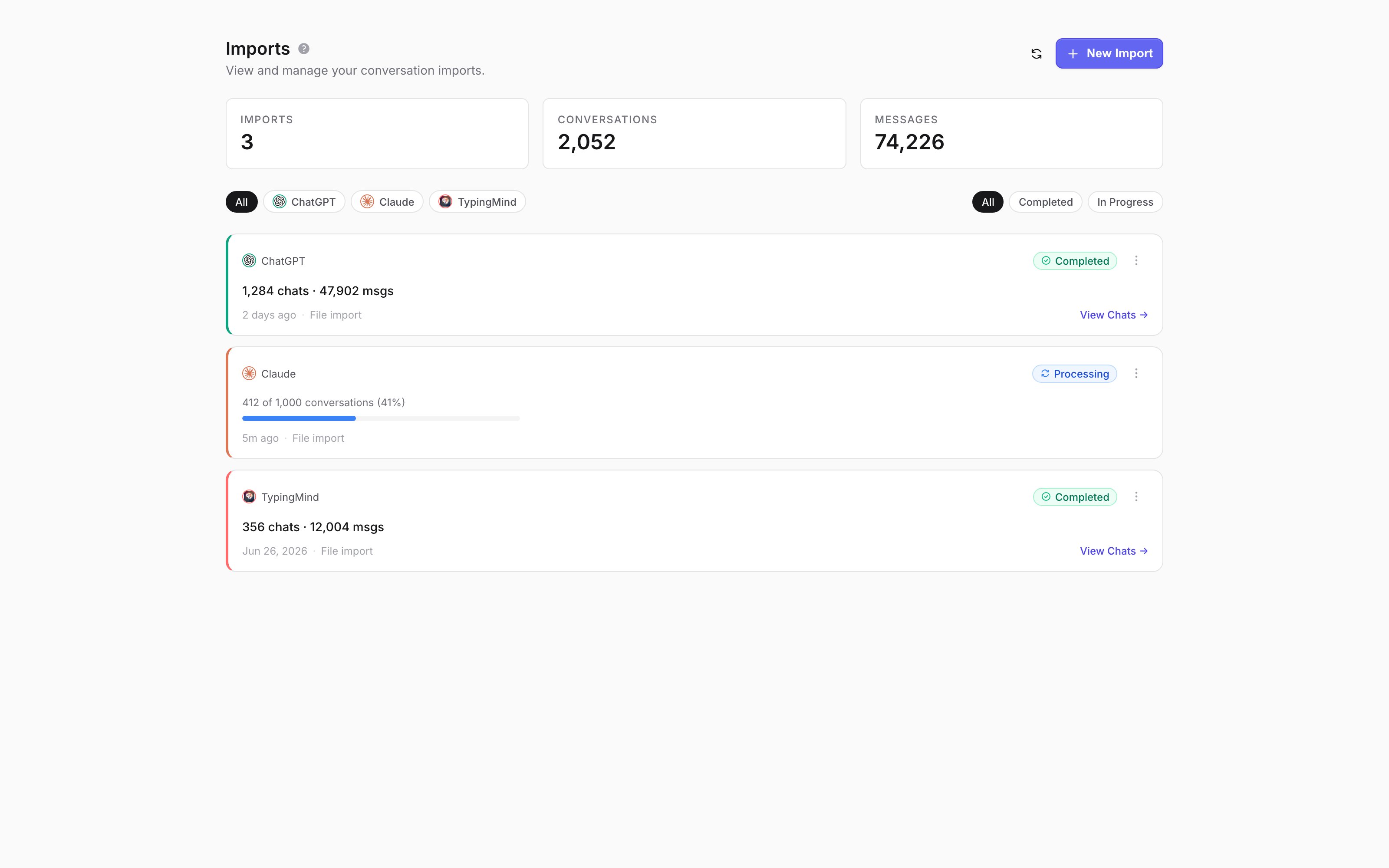The image size is (1389, 868).
Task: Open more options for TypingMind import
Action: coord(1136,496)
